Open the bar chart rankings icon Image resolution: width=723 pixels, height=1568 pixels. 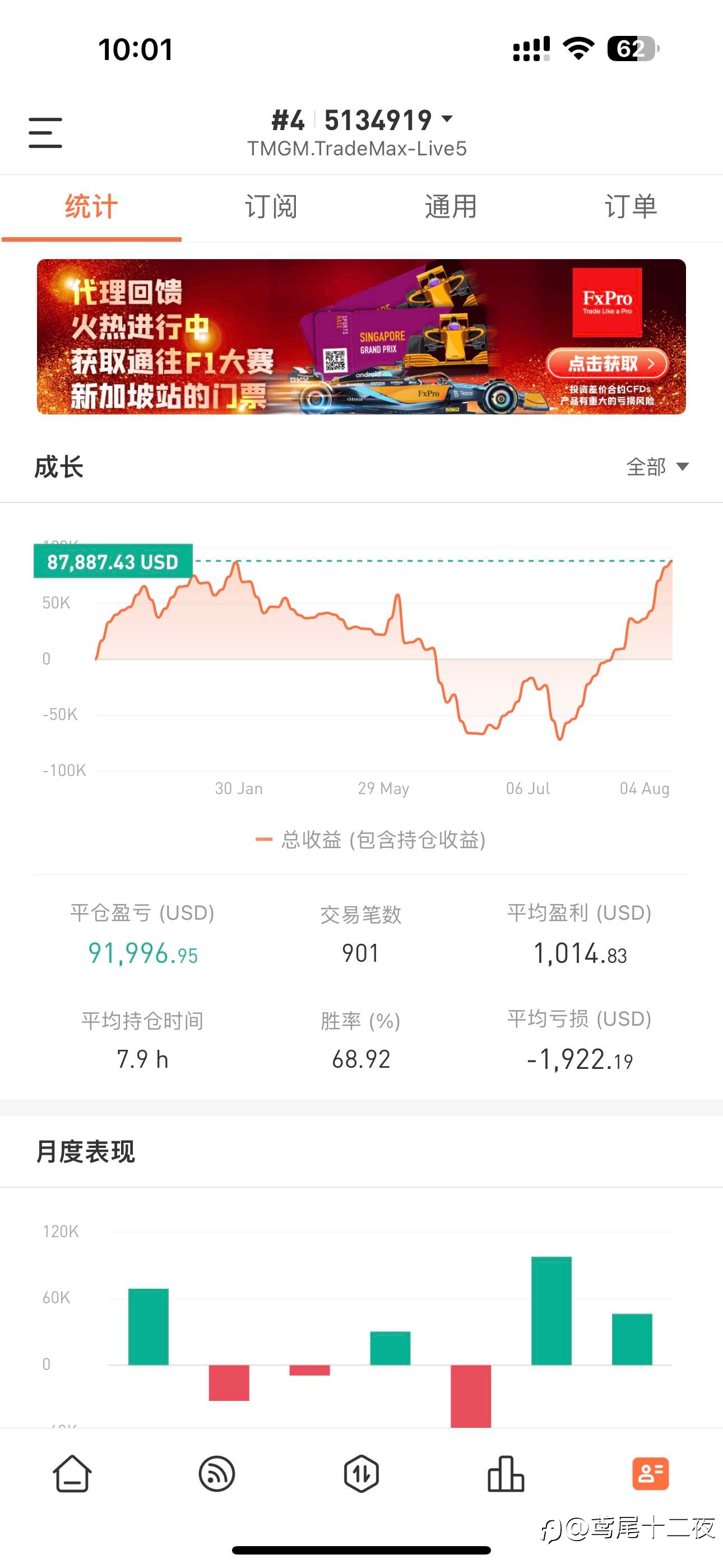(x=506, y=1474)
